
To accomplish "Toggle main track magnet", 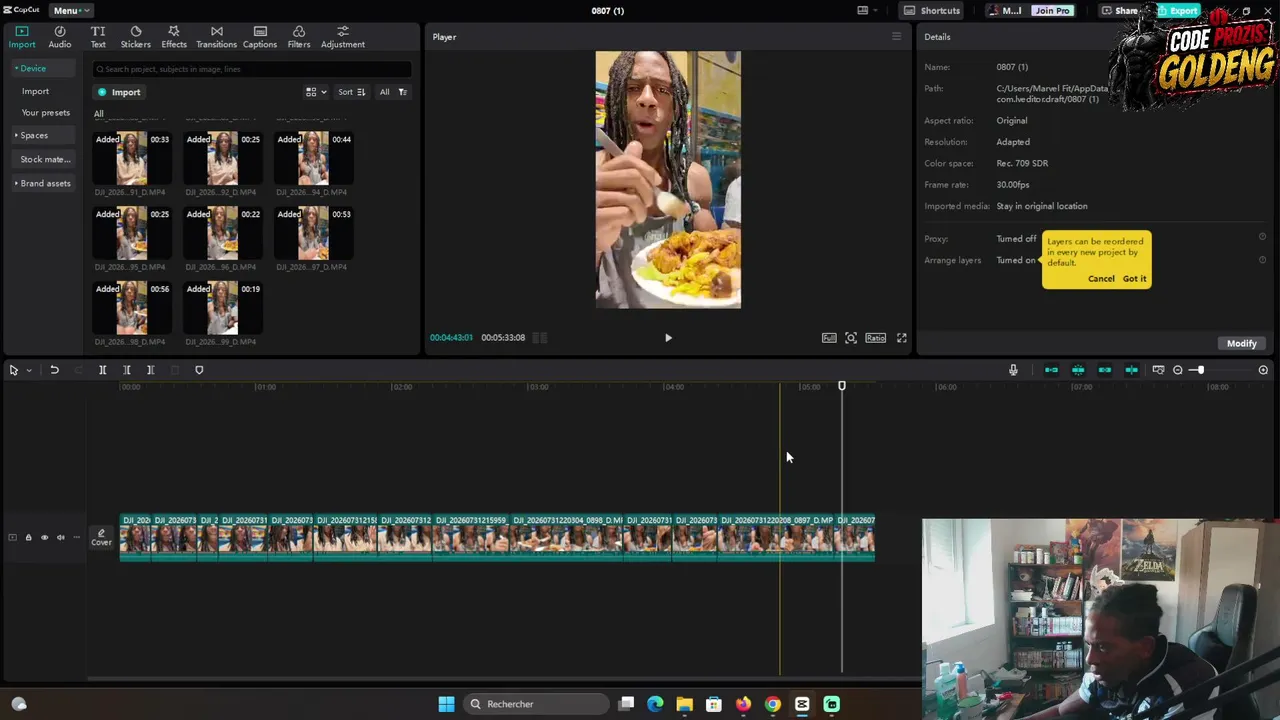I will click(1051, 370).
